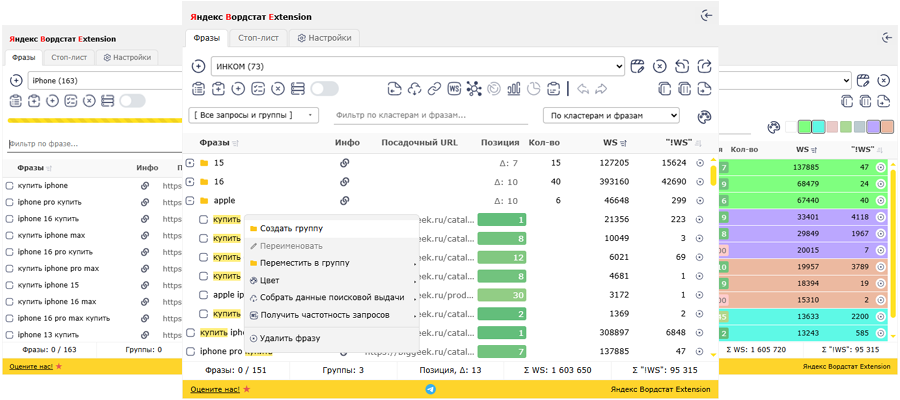Screen dimensions: 900x400
Task: Click the pie chart icon in the center toolbar
Action: [534, 89]
